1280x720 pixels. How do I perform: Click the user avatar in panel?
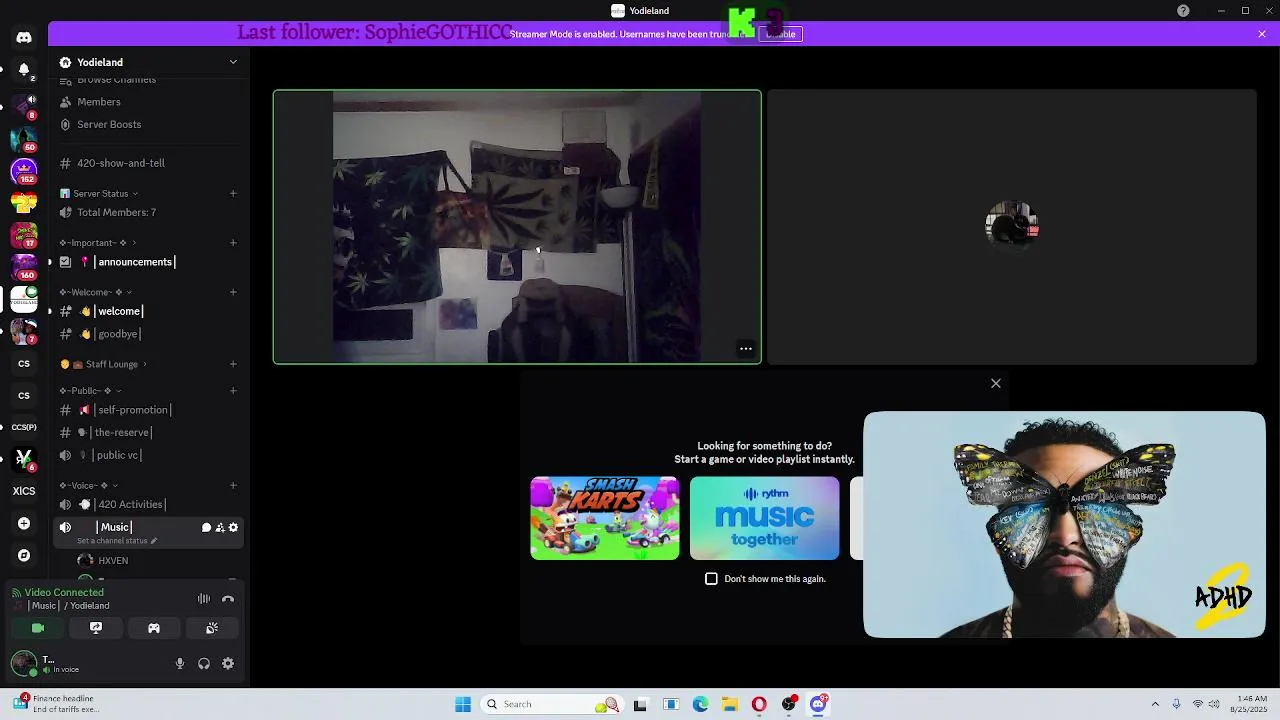pyautogui.click(x=24, y=663)
